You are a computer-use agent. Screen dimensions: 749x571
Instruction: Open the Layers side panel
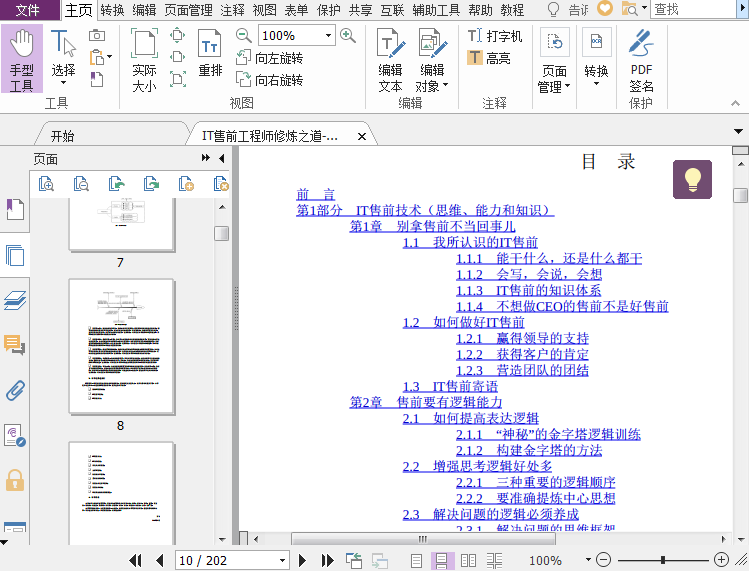point(15,300)
